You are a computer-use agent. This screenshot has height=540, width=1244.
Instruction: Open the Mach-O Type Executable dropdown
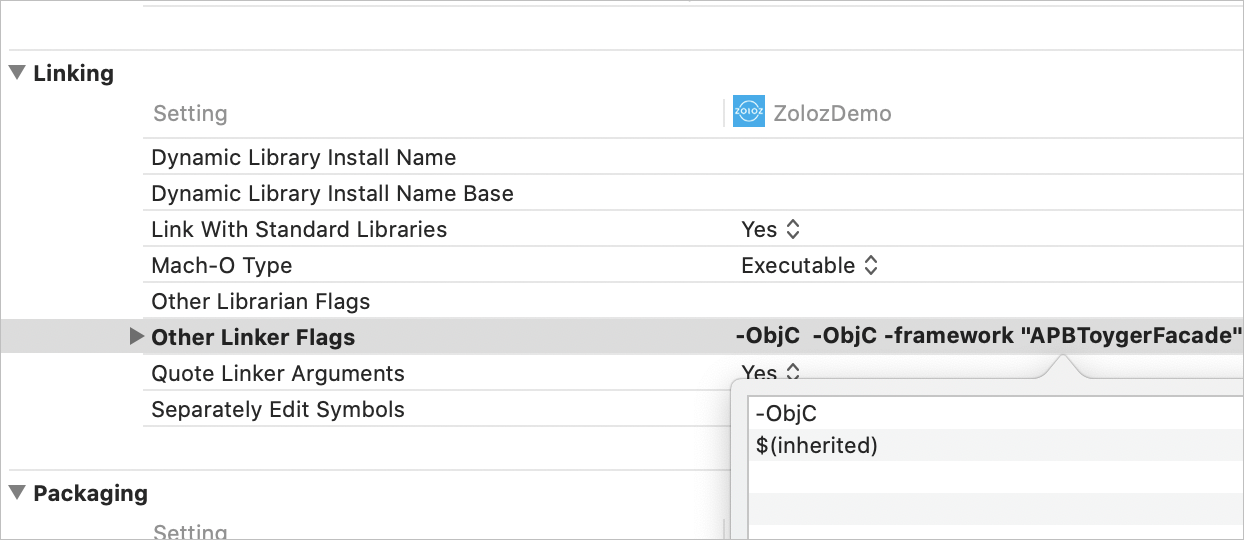pos(810,265)
